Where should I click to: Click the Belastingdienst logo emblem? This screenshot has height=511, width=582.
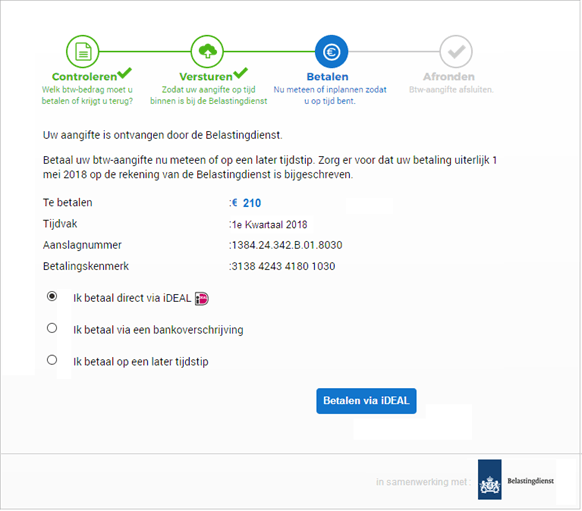tap(490, 479)
